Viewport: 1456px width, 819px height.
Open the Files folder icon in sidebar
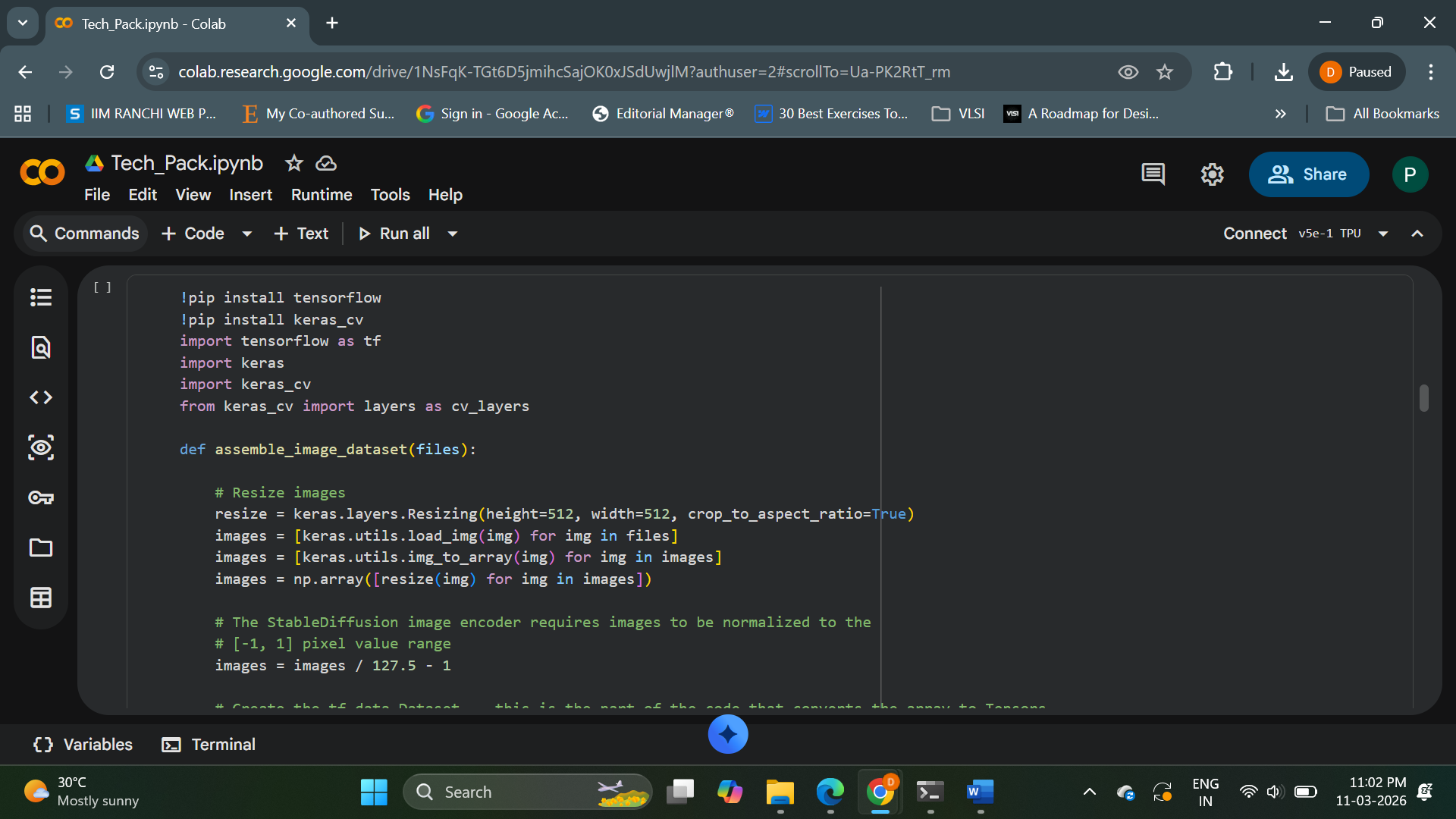[41, 548]
